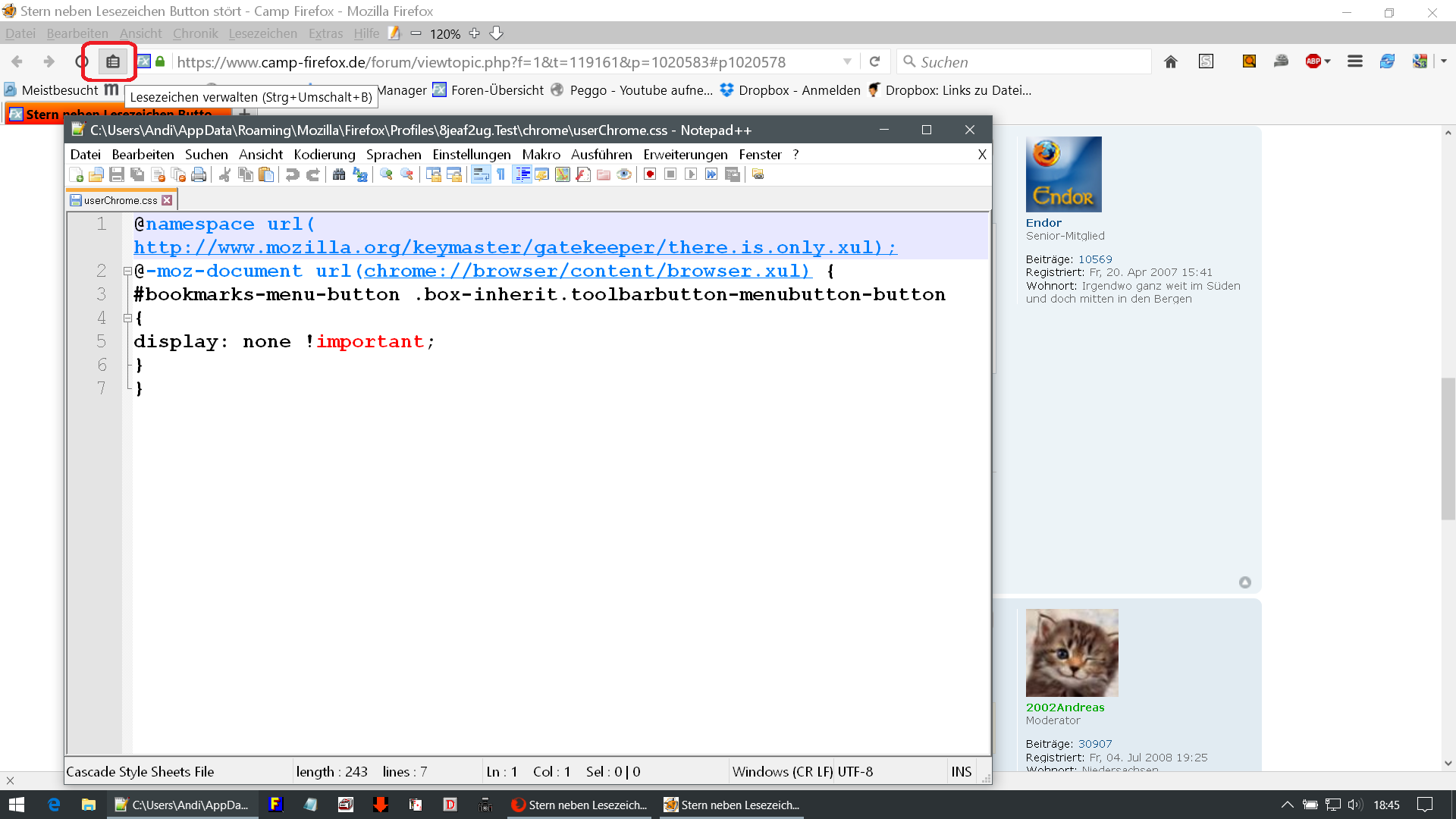The image size is (1456, 819).
Task: Toggle the indent guide toolbar button
Action: tap(522, 174)
